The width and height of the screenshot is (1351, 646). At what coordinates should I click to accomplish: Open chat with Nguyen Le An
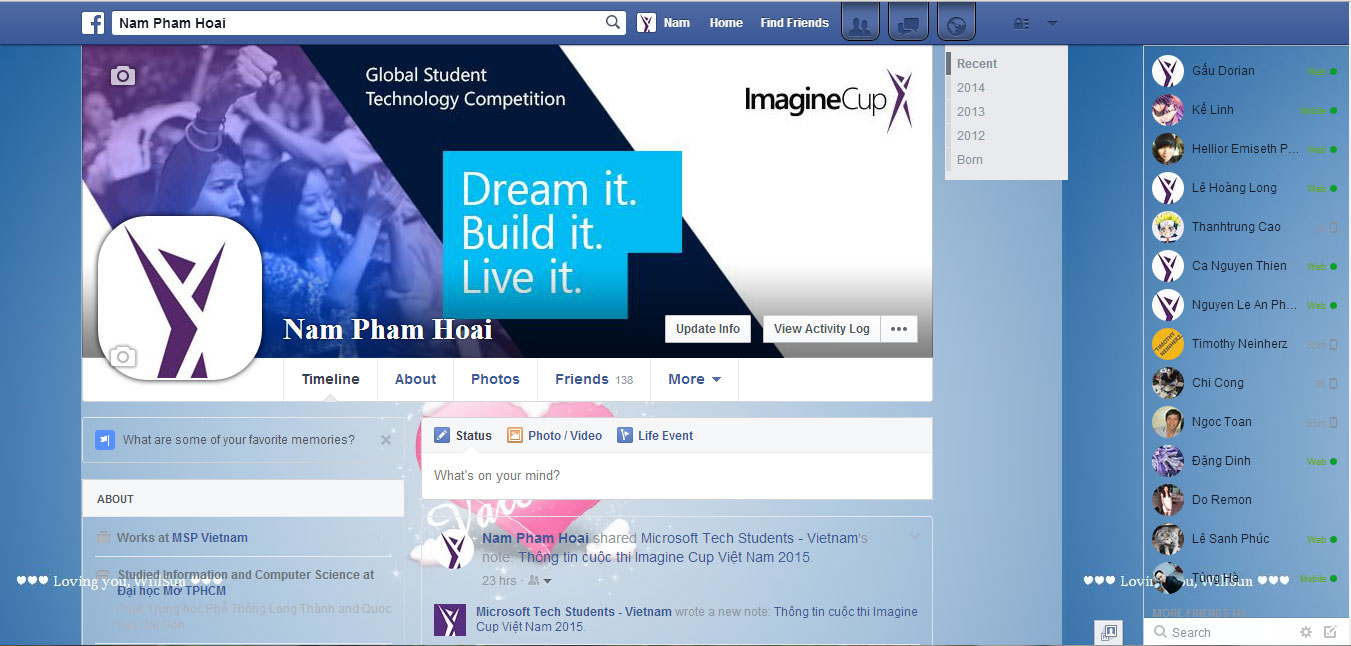point(1245,305)
